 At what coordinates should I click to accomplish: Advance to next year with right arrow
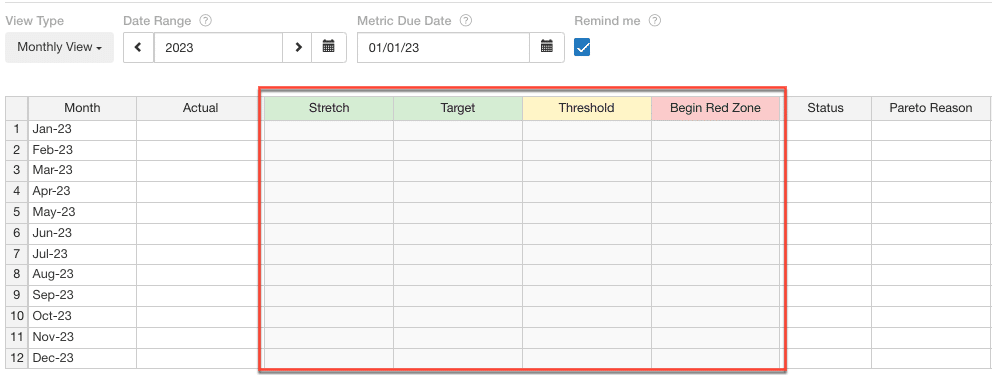tap(299, 47)
